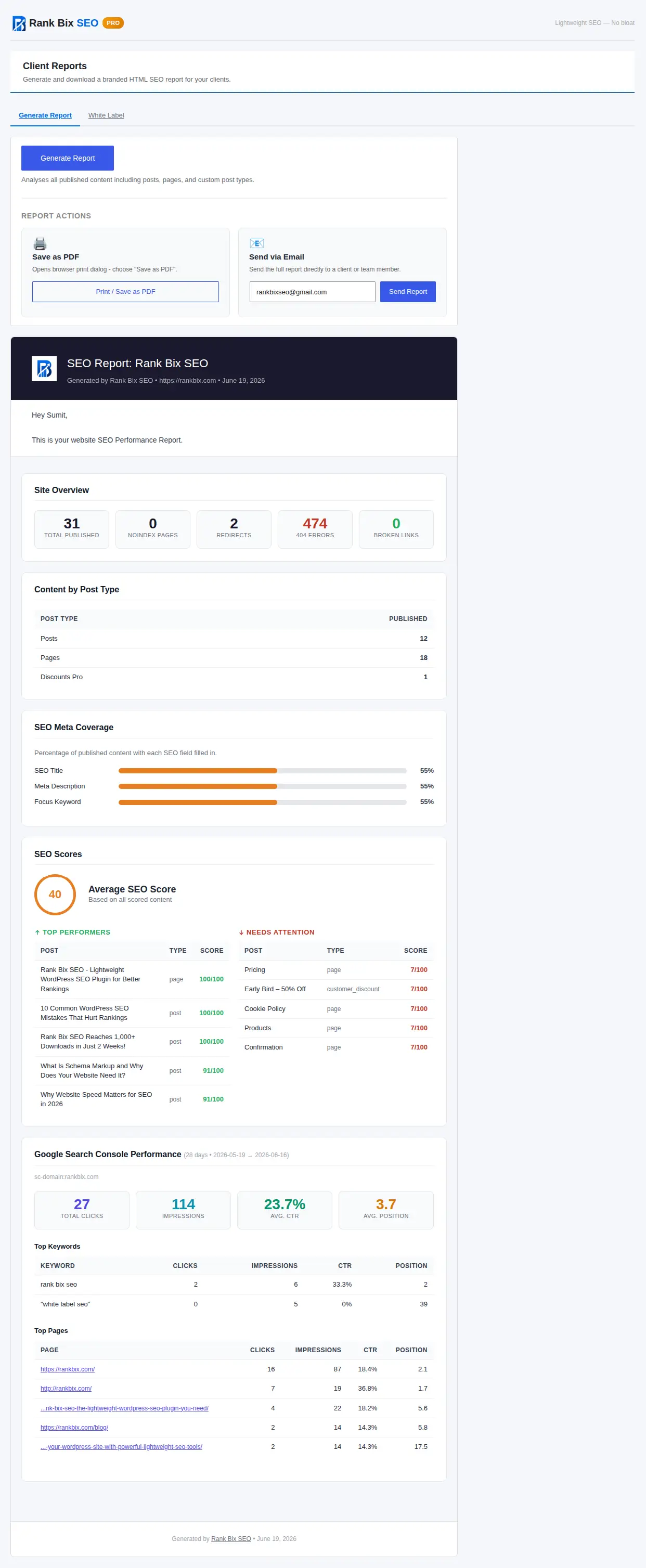Click the email envelope icon

click(256, 243)
